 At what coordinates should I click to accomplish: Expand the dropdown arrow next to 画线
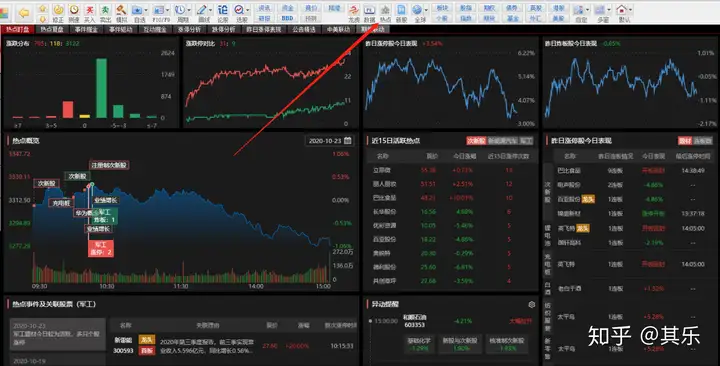tap(211, 10)
